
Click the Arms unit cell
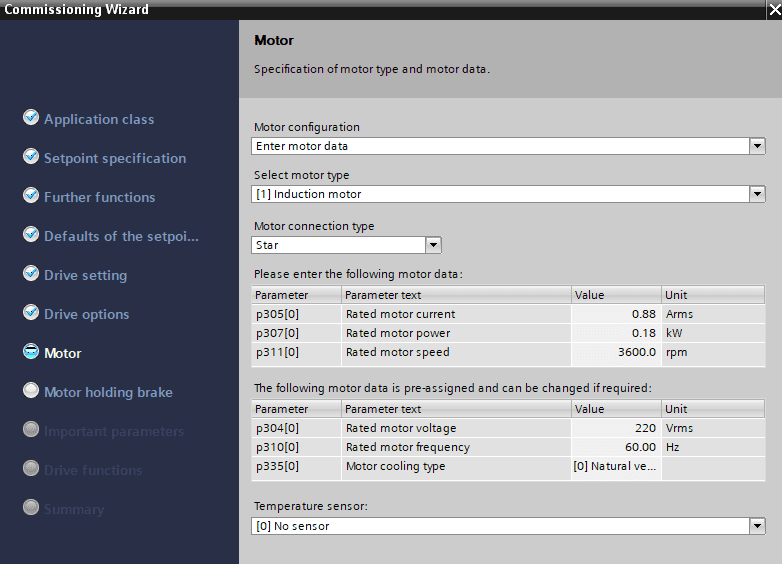click(x=713, y=314)
